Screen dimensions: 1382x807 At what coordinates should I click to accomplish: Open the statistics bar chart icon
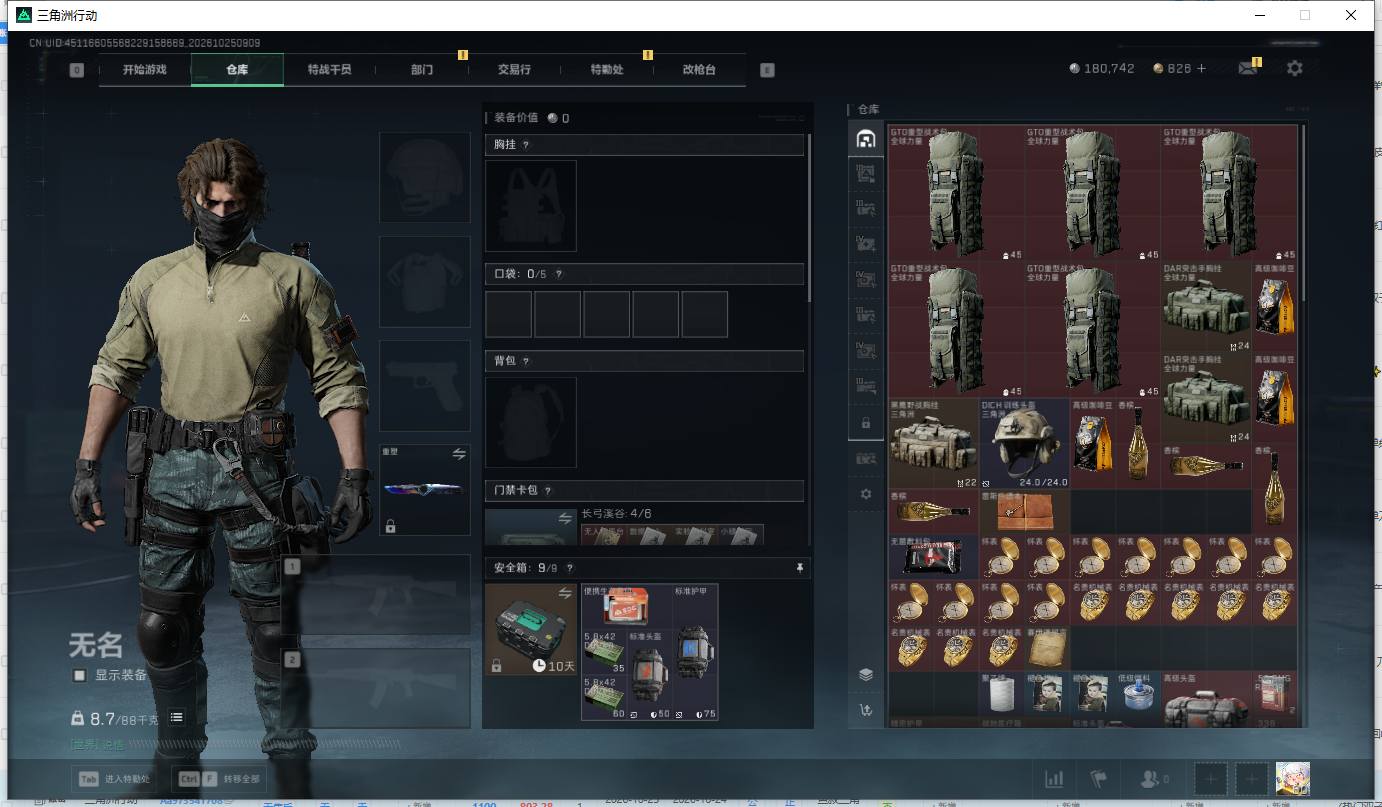(1054, 779)
